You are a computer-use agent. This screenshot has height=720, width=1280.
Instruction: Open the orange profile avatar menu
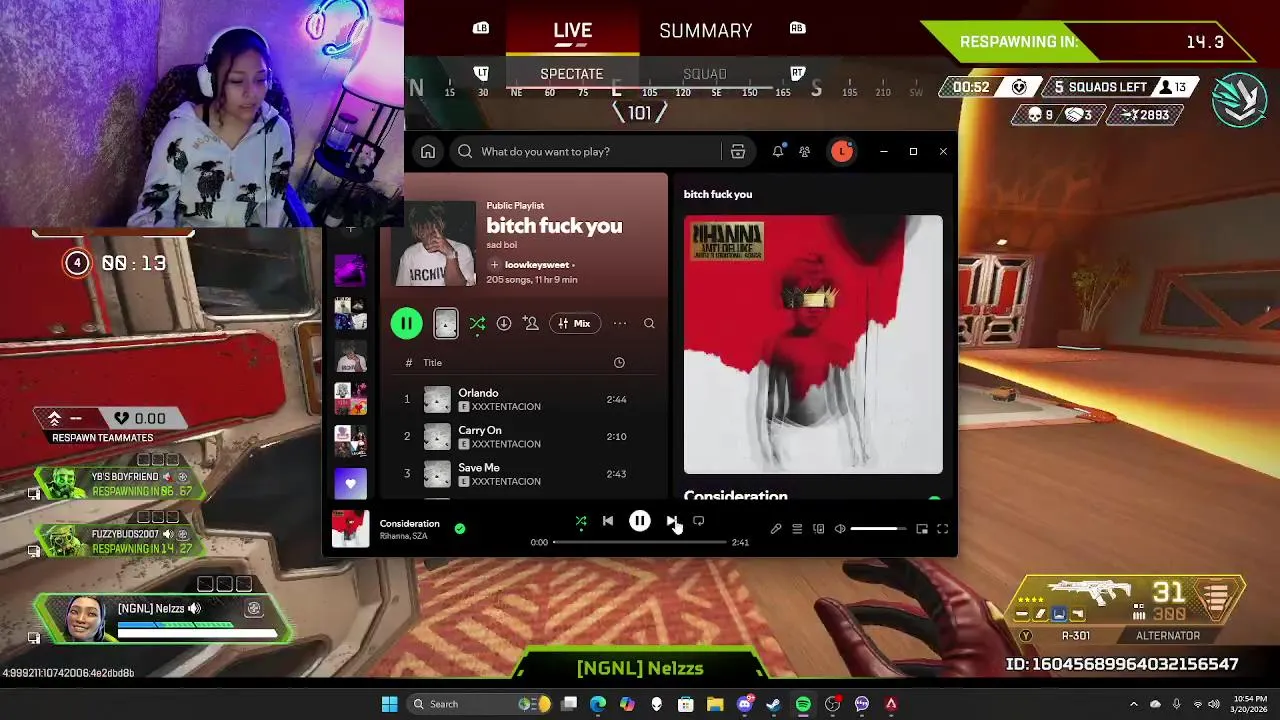(842, 151)
